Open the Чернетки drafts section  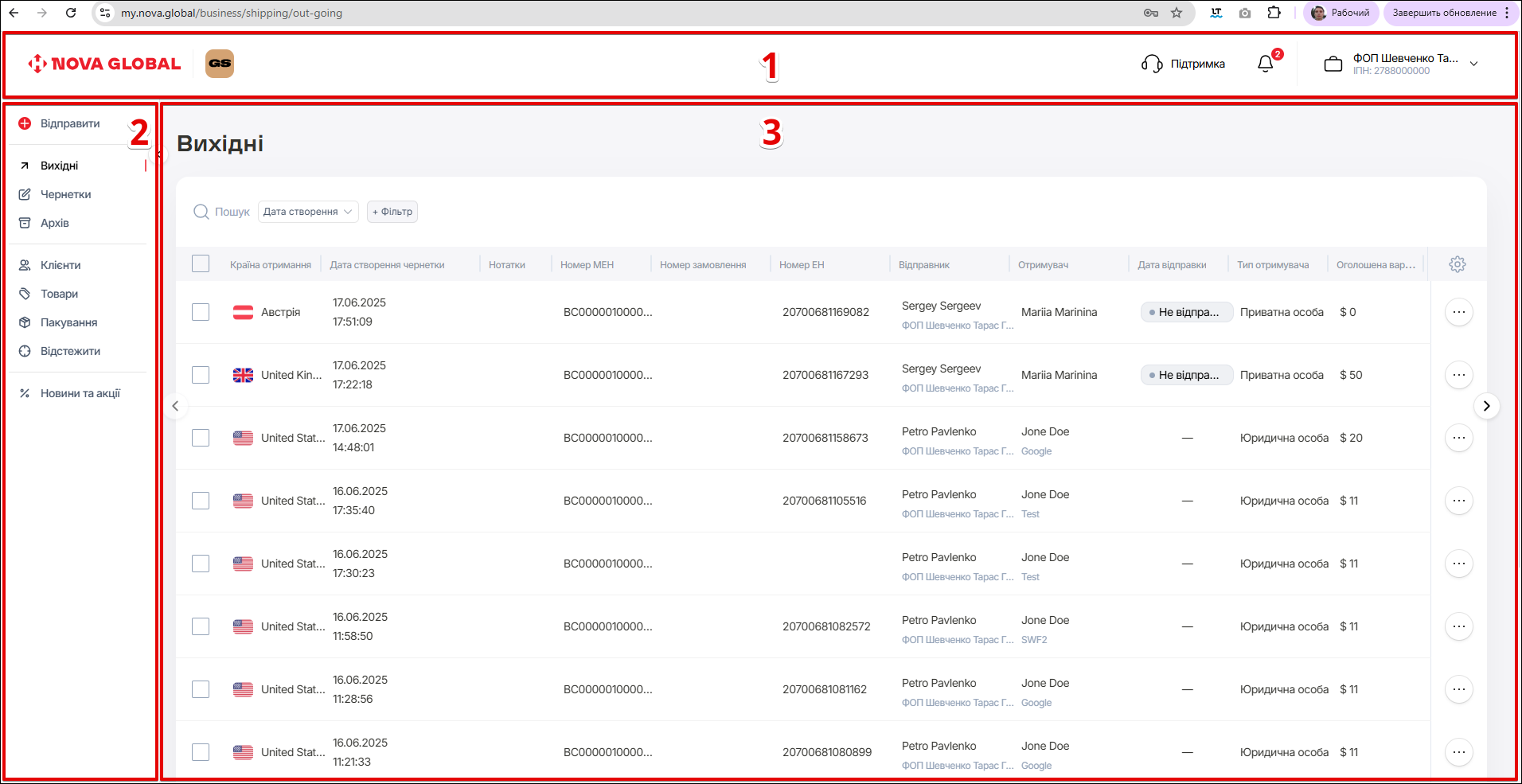click(65, 194)
